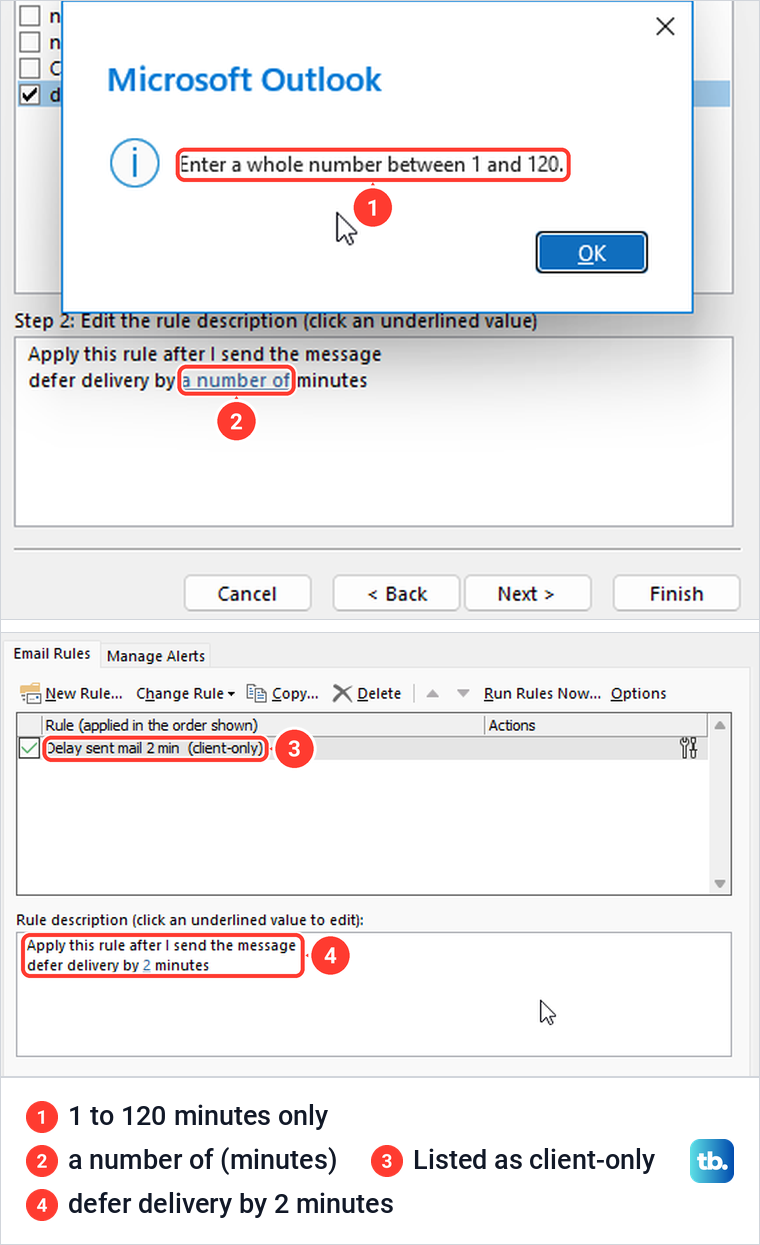Click the 'Rule (applied in the order shown)' column header
Screen dimensions: 760x1245
(x=263, y=725)
